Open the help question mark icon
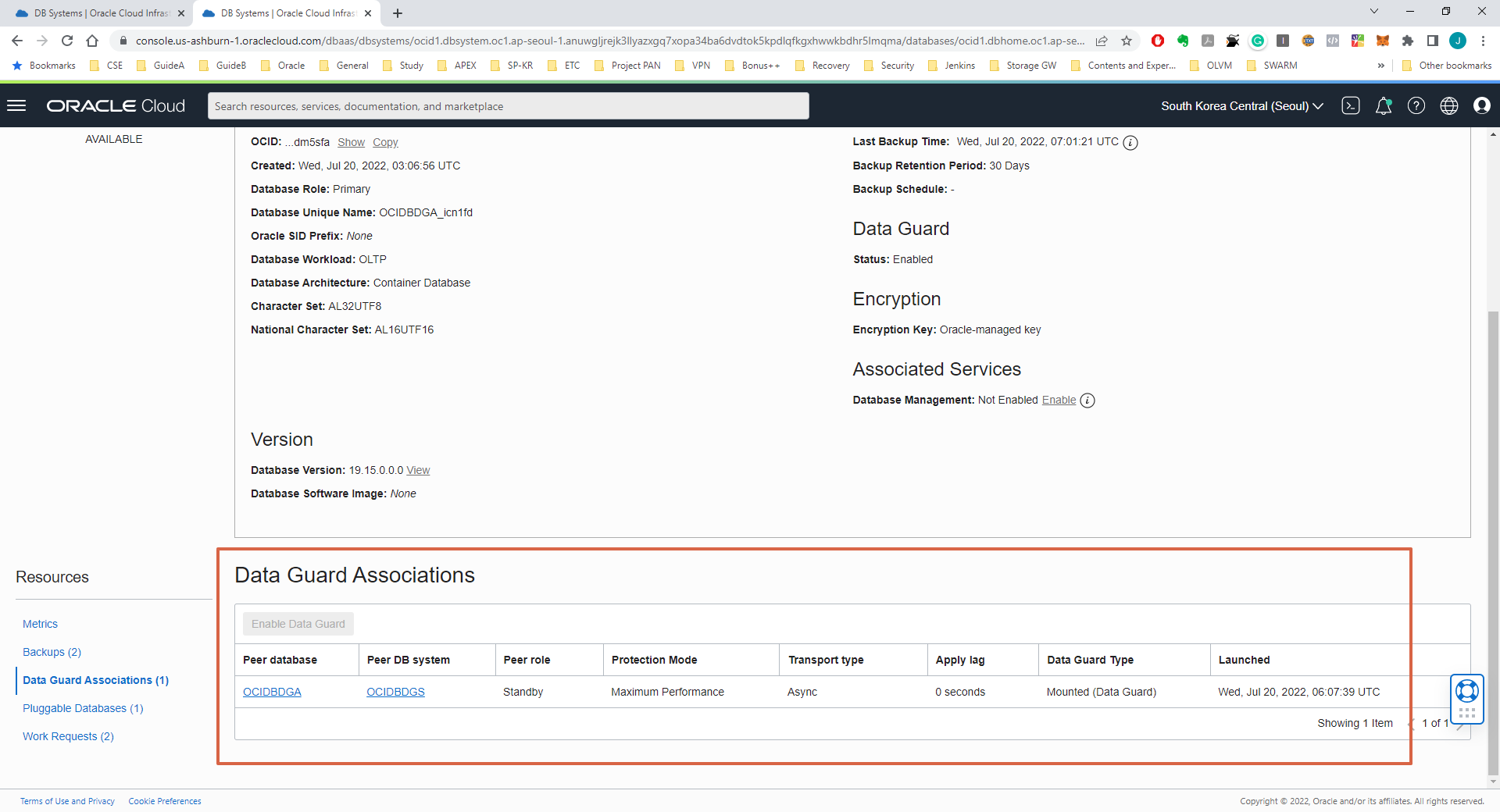The image size is (1500, 812). point(1416,105)
